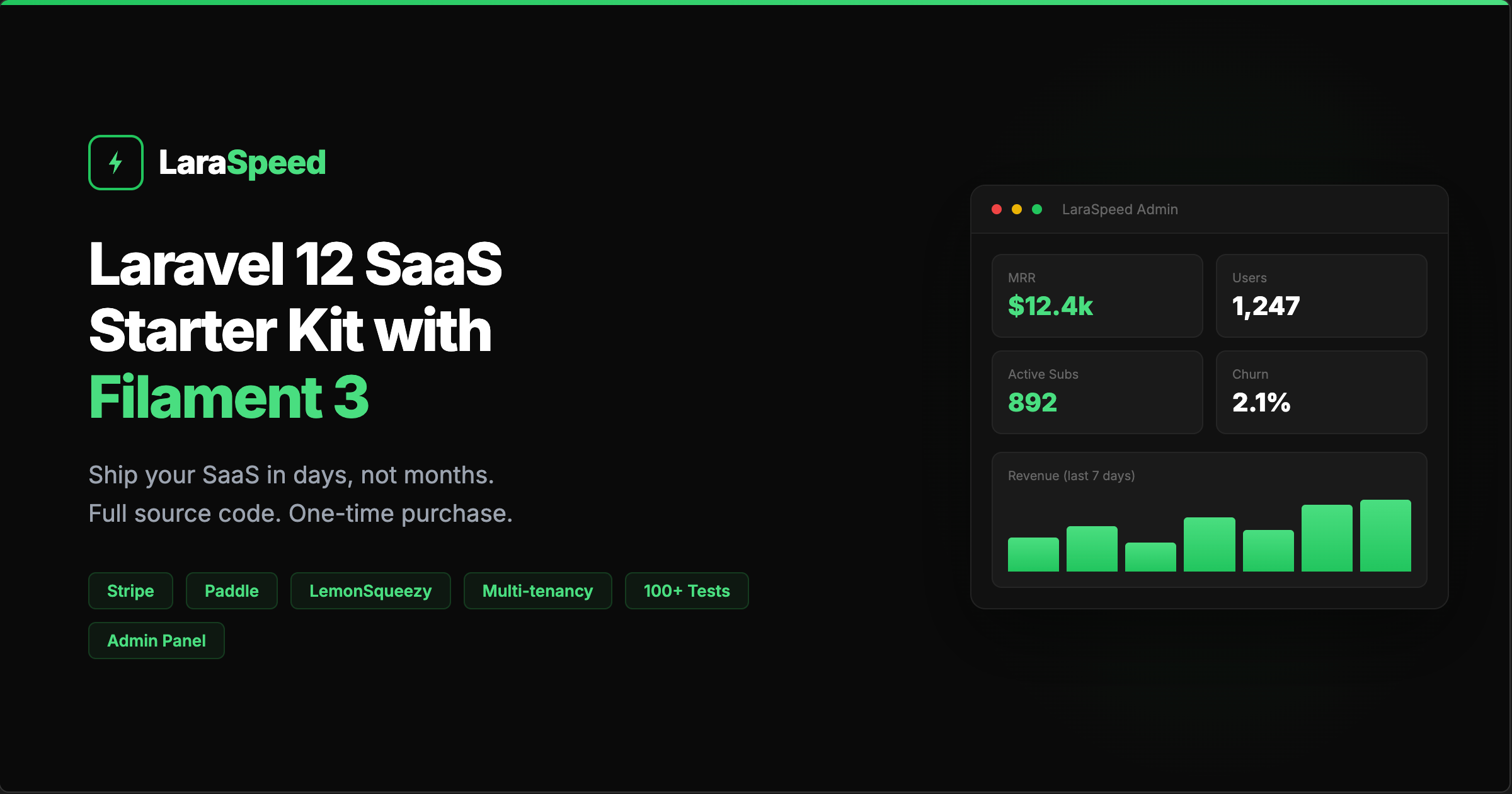Click the first revenue chart bar
The width and height of the screenshot is (1512, 794).
1033,555
